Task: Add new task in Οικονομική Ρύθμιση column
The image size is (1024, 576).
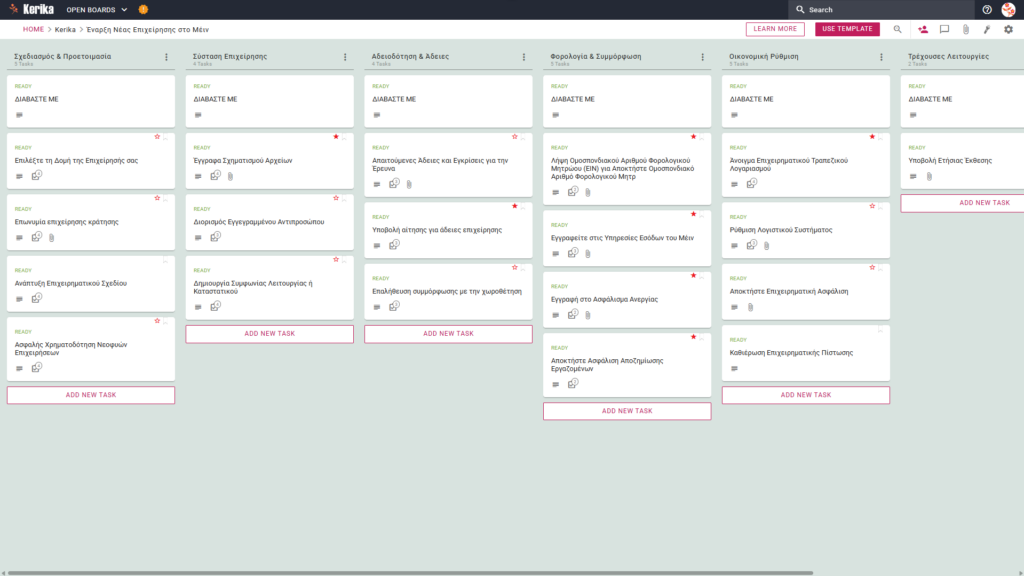Action: tap(806, 395)
